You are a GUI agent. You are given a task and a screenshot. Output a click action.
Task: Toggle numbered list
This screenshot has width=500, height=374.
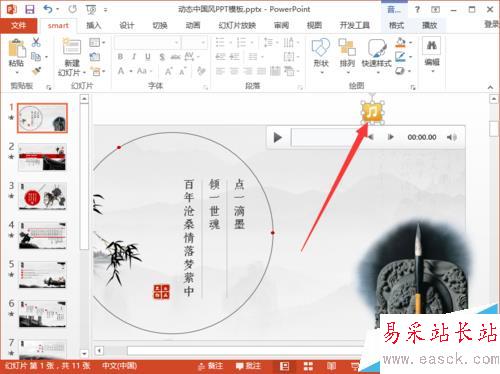(241, 42)
